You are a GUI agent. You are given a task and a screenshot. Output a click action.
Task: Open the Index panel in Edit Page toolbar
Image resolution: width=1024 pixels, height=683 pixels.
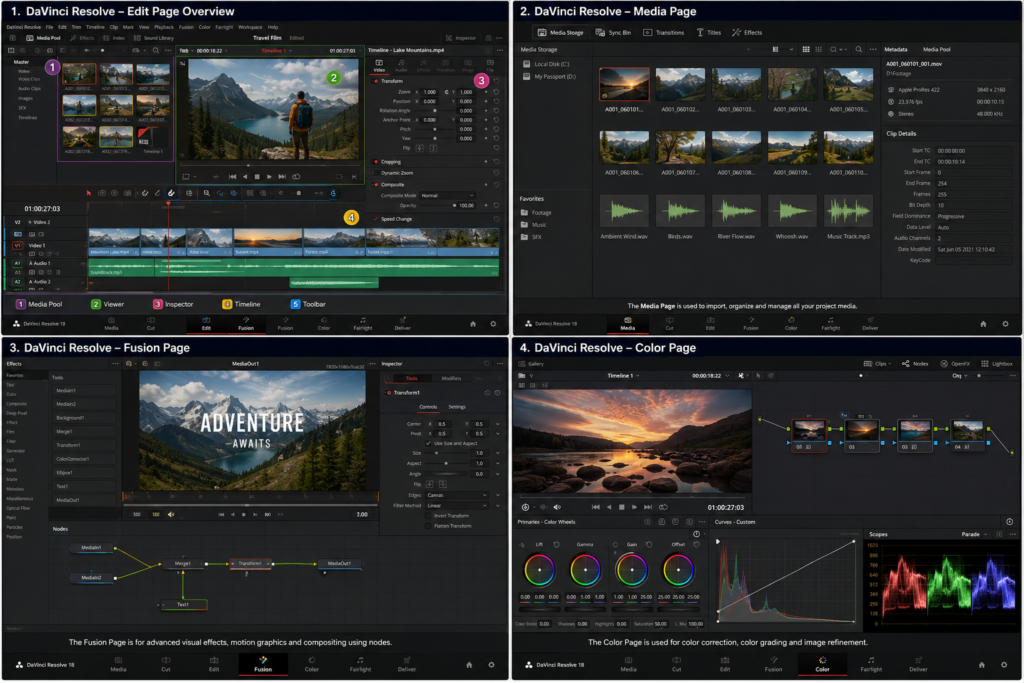114,38
